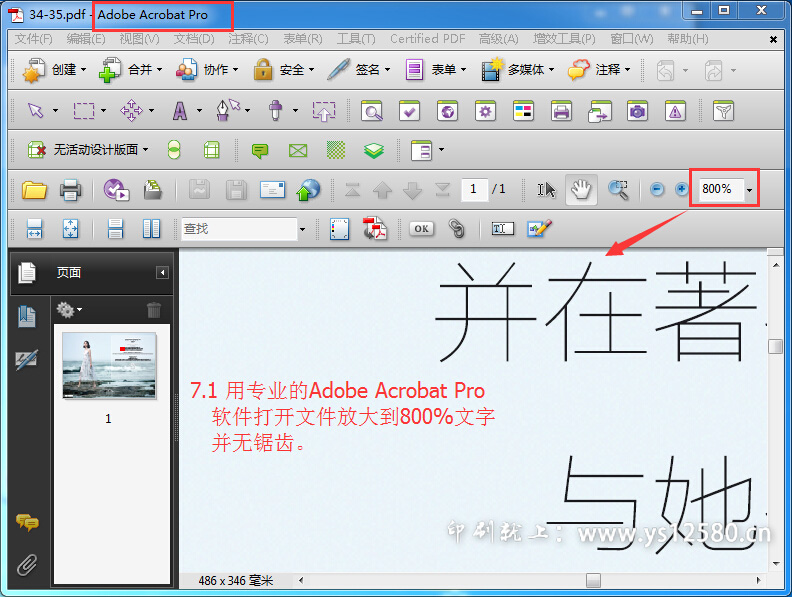Open the Comments panel in the sidebar
Image resolution: width=792 pixels, height=597 pixels.
(x=27, y=523)
